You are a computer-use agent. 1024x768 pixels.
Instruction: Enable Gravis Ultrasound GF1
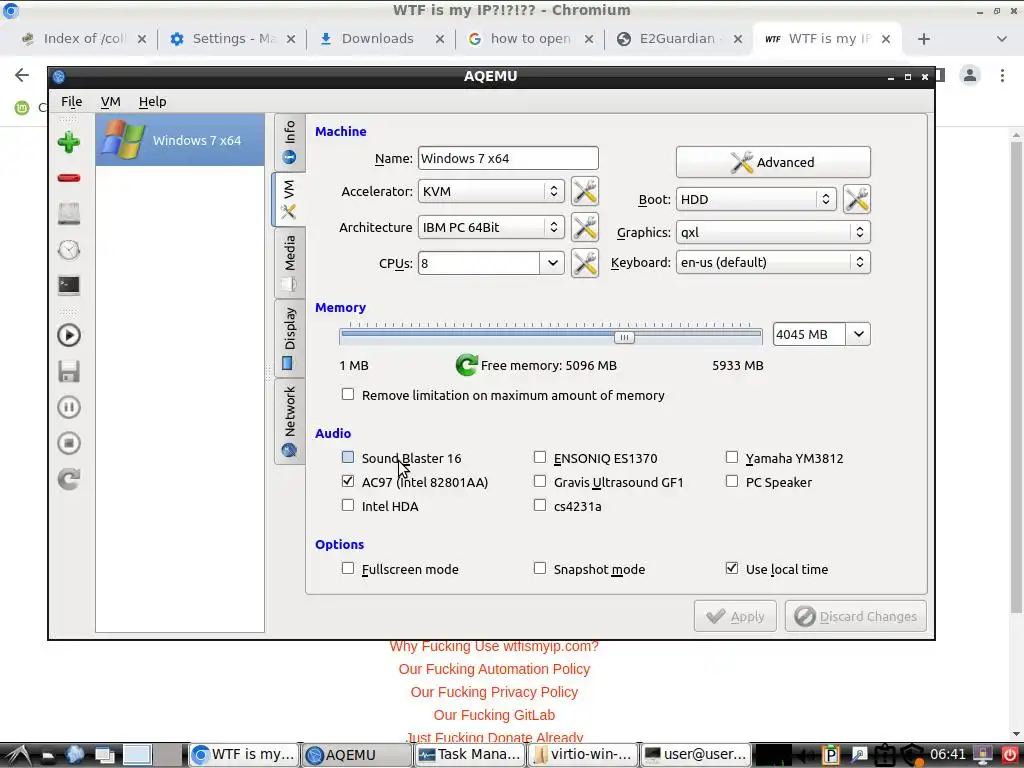pyautogui.click(x=539, y=481)
